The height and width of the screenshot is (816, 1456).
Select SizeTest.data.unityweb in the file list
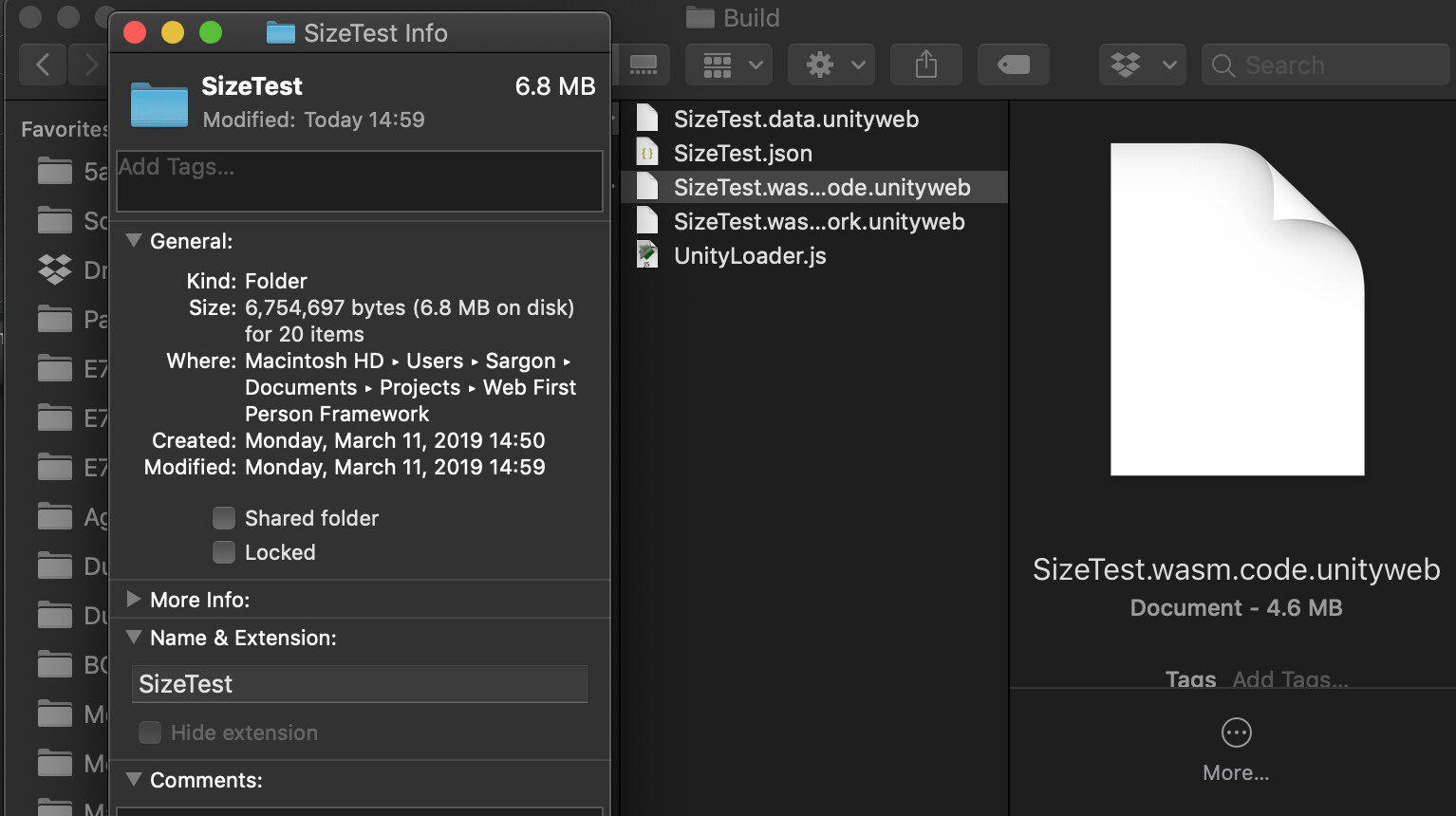pos(795,119)
